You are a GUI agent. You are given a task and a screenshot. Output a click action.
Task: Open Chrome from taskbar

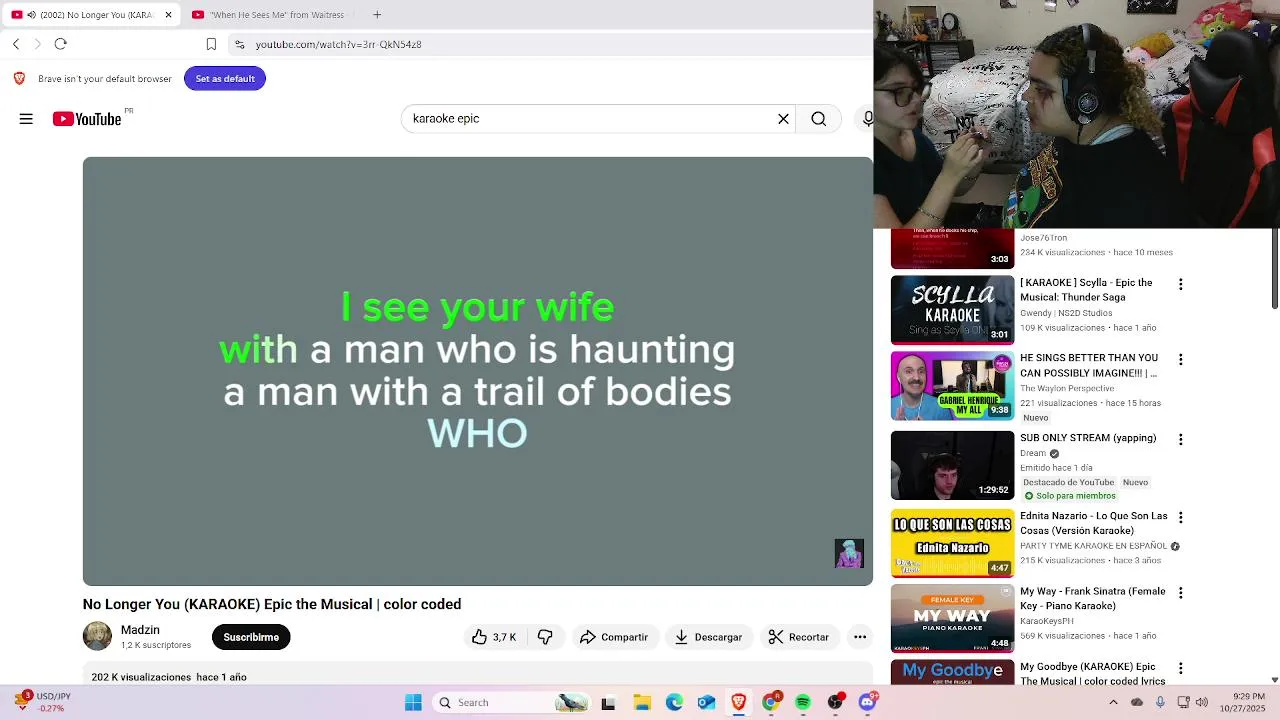click(770, 703)
